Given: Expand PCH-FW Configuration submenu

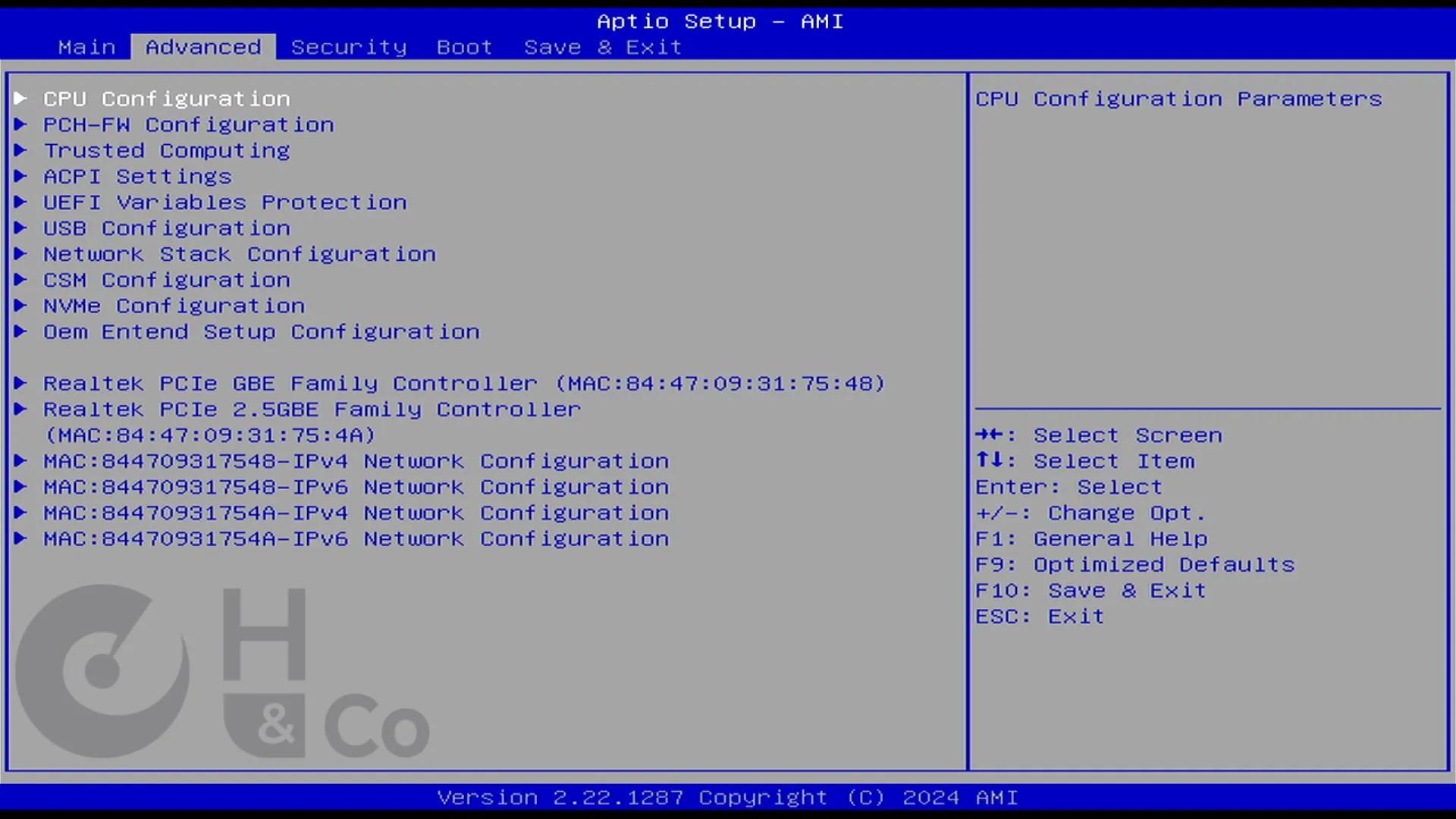Looking at the screenshot, I should click(x=189, y=124).
